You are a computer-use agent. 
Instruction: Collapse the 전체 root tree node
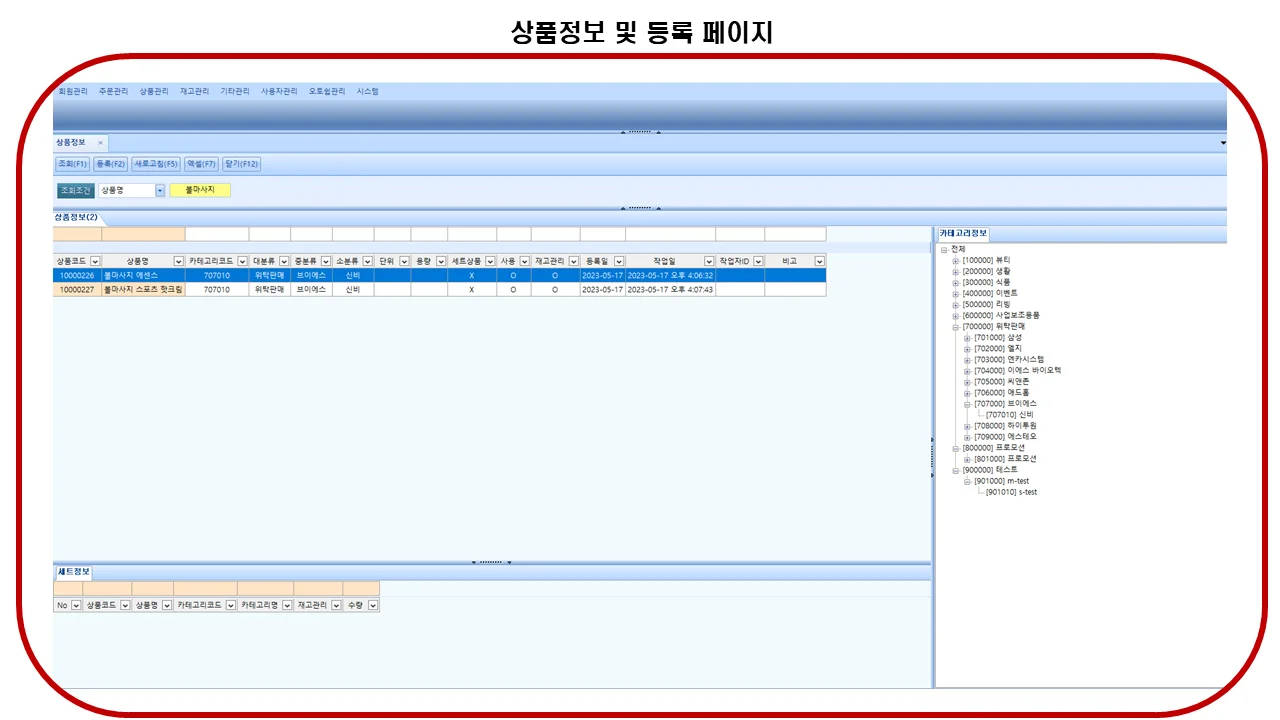pos(943,249)
